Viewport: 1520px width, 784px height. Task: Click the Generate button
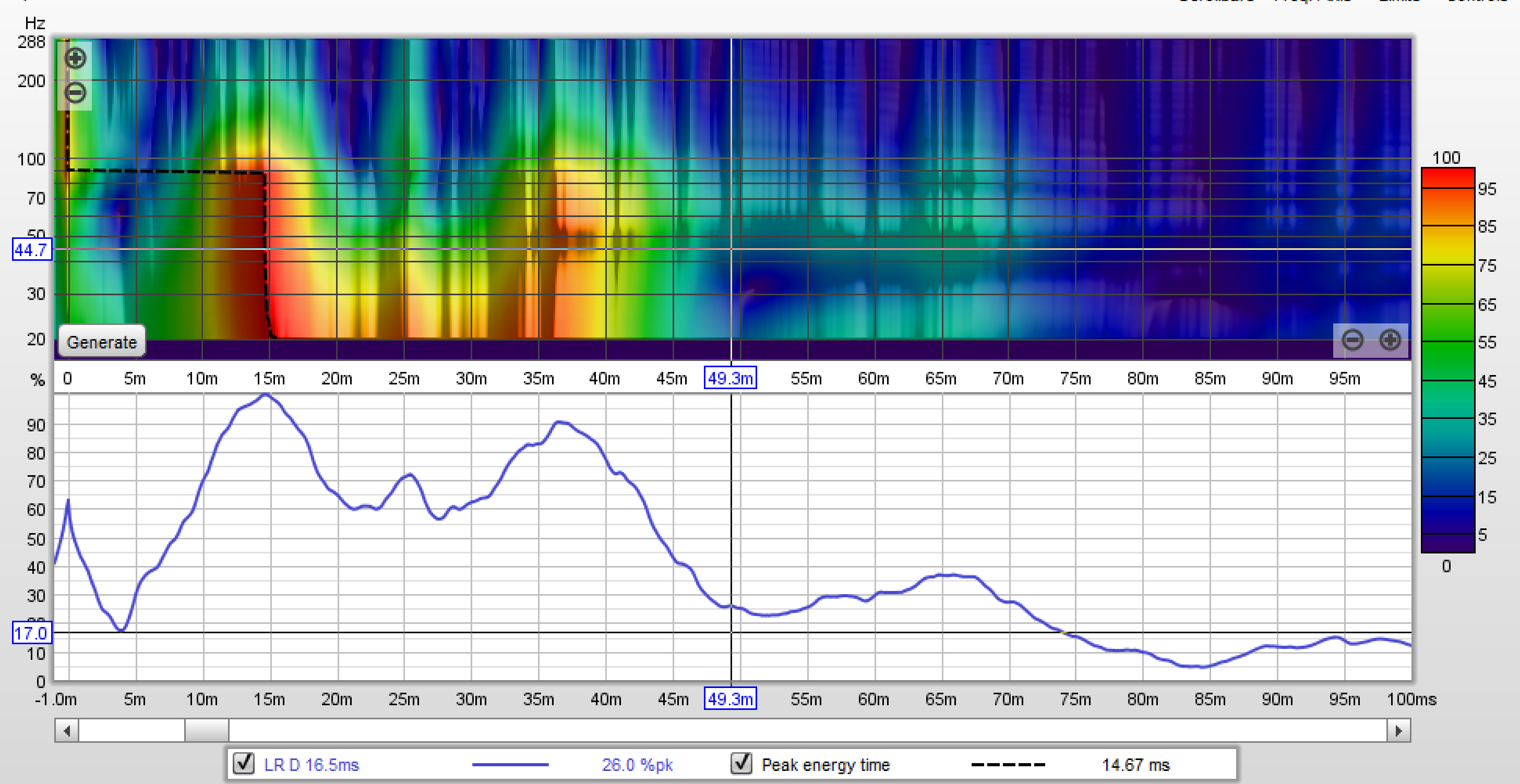[102, 342]
